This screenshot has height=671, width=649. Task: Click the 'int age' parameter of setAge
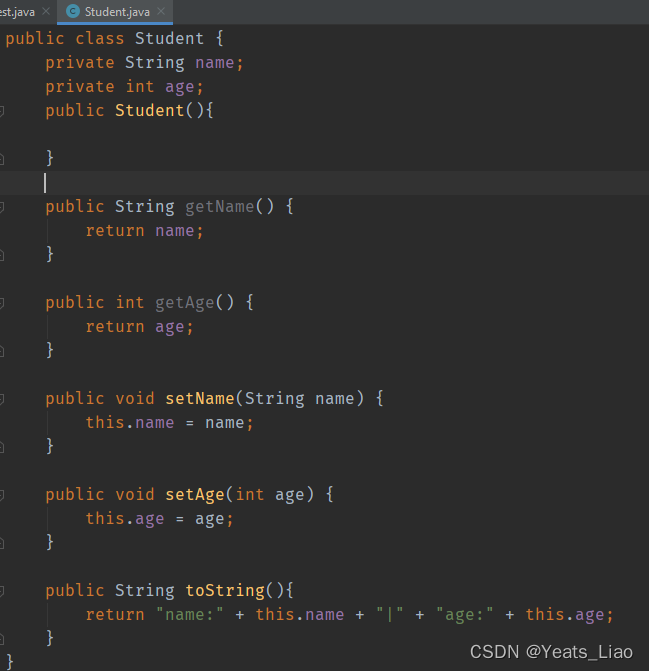[270, 495]
